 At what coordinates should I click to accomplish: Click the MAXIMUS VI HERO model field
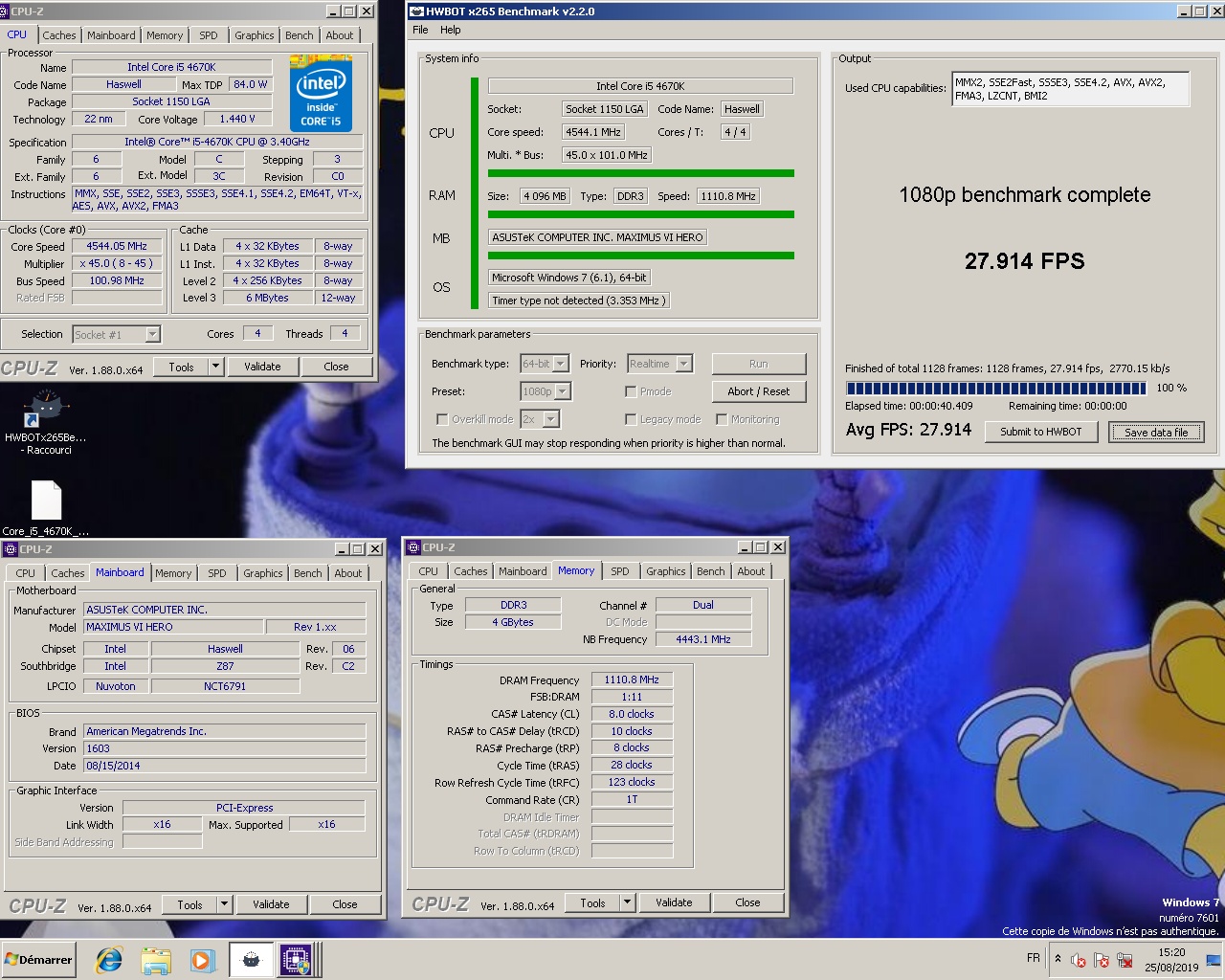173,627
